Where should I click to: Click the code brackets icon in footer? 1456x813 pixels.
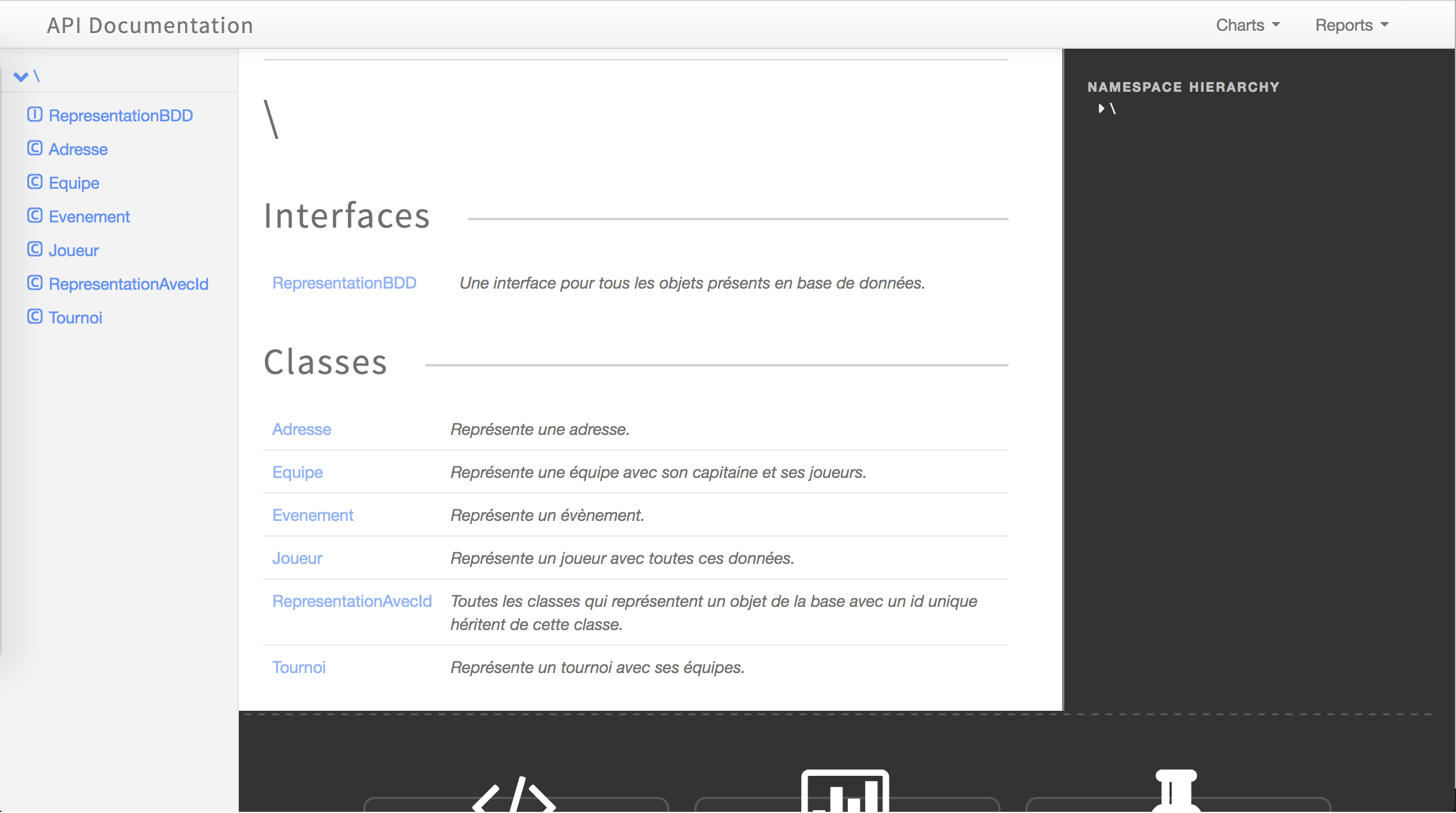[x=514, y=794]
